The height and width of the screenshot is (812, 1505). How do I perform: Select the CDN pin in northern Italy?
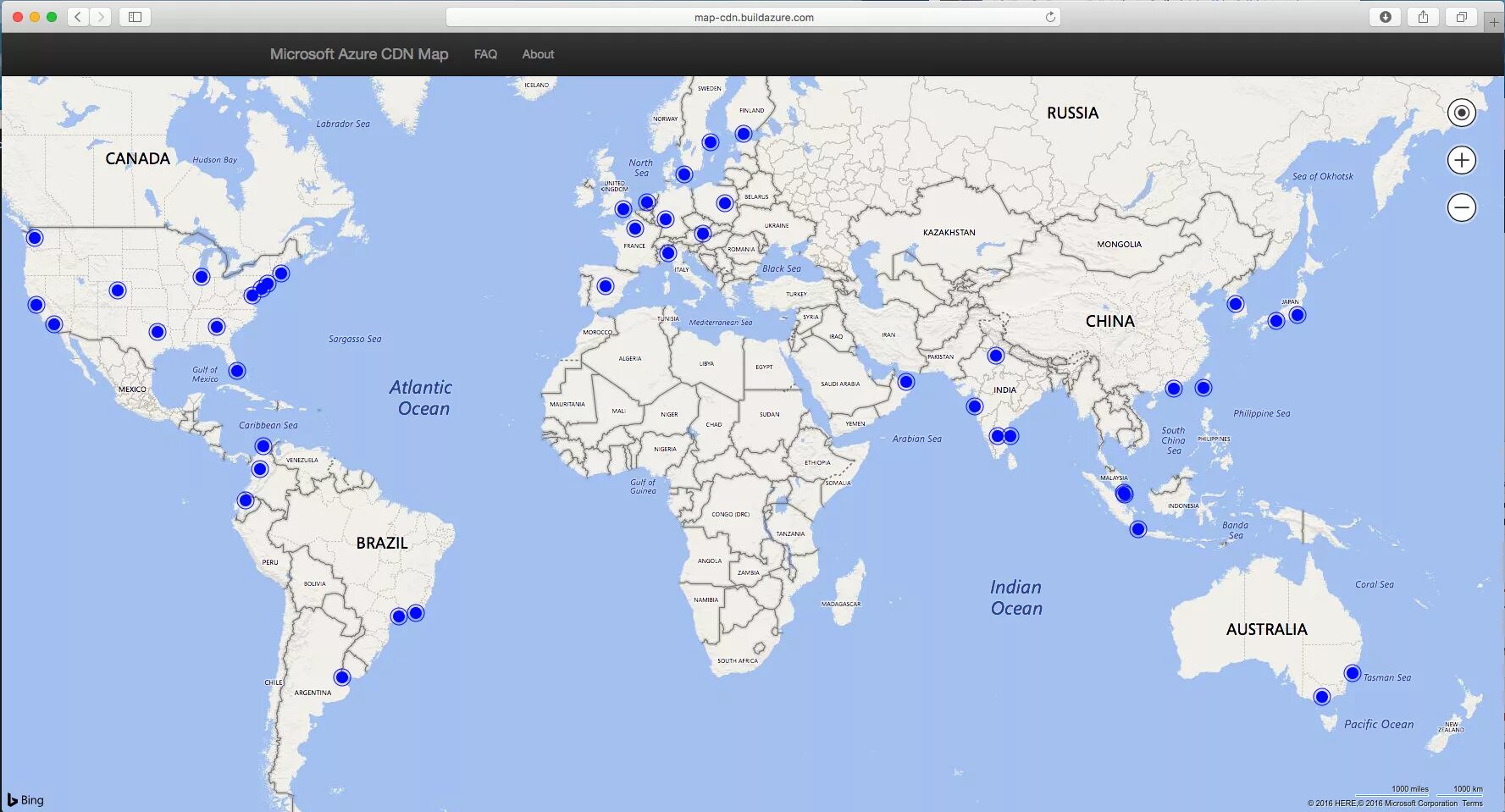668,252
